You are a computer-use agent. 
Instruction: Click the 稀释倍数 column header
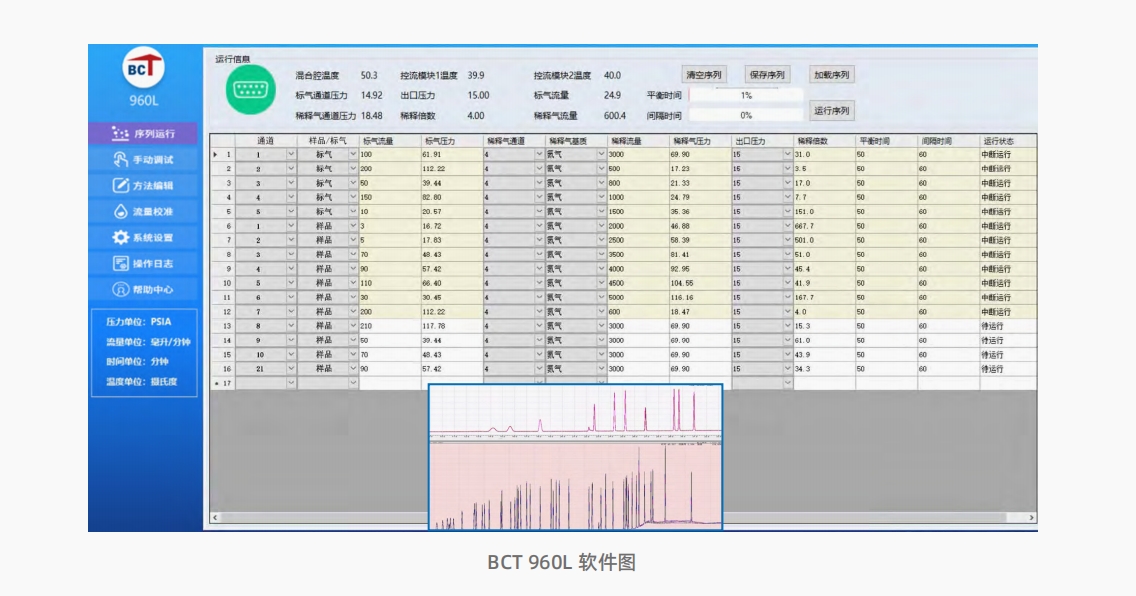click(824, 140)
